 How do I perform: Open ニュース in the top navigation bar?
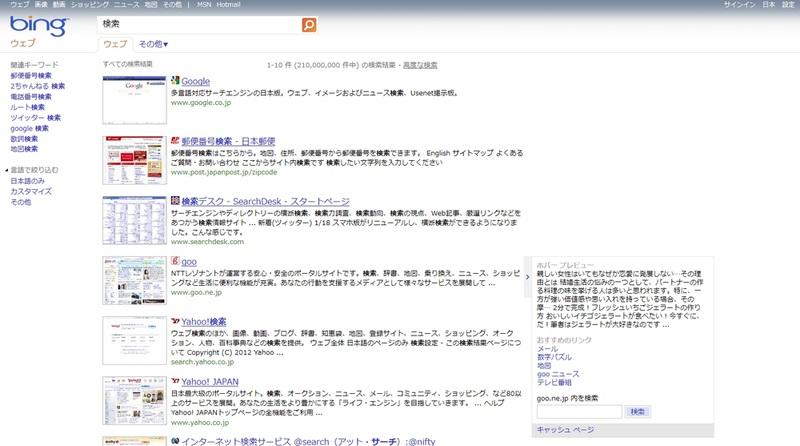[127, 5]
